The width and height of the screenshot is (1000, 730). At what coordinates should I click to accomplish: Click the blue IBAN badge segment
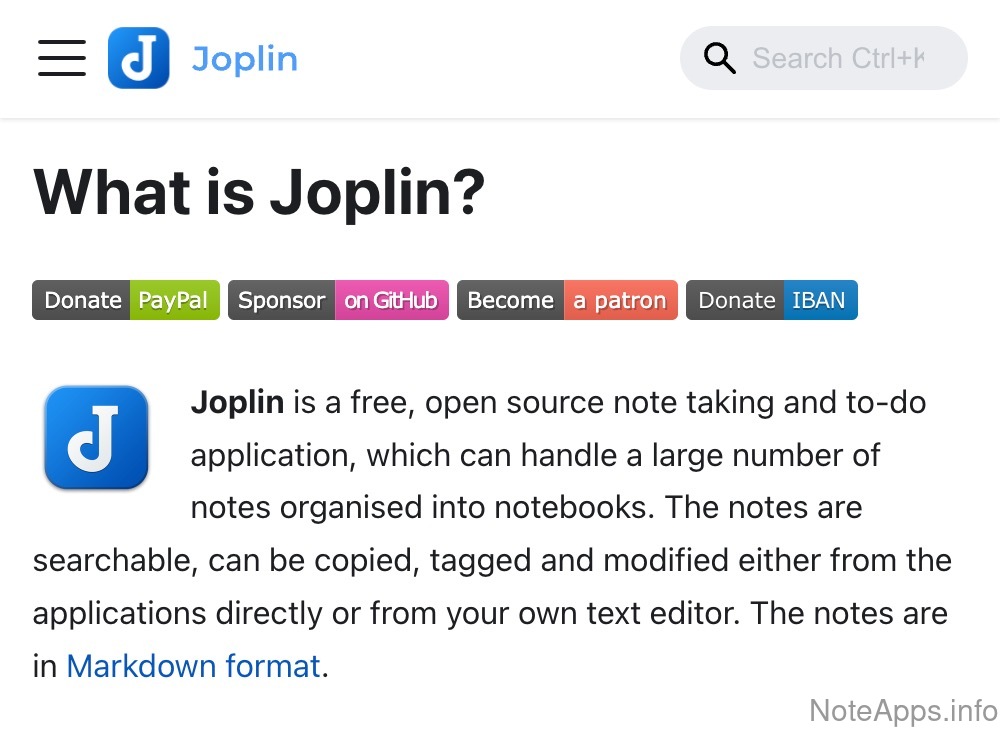(x=819, y=300)
